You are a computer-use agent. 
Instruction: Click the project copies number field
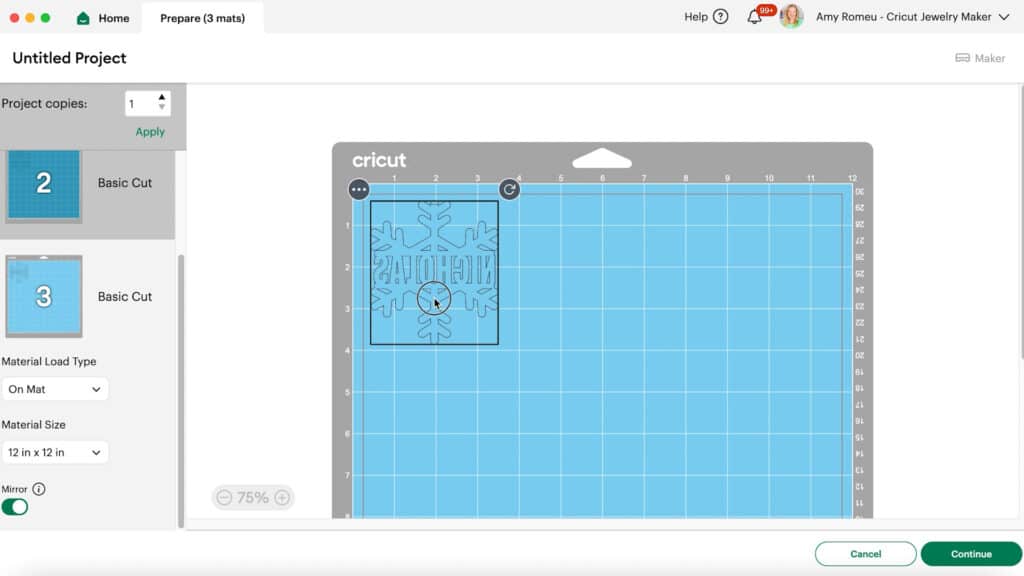[140, 104]
